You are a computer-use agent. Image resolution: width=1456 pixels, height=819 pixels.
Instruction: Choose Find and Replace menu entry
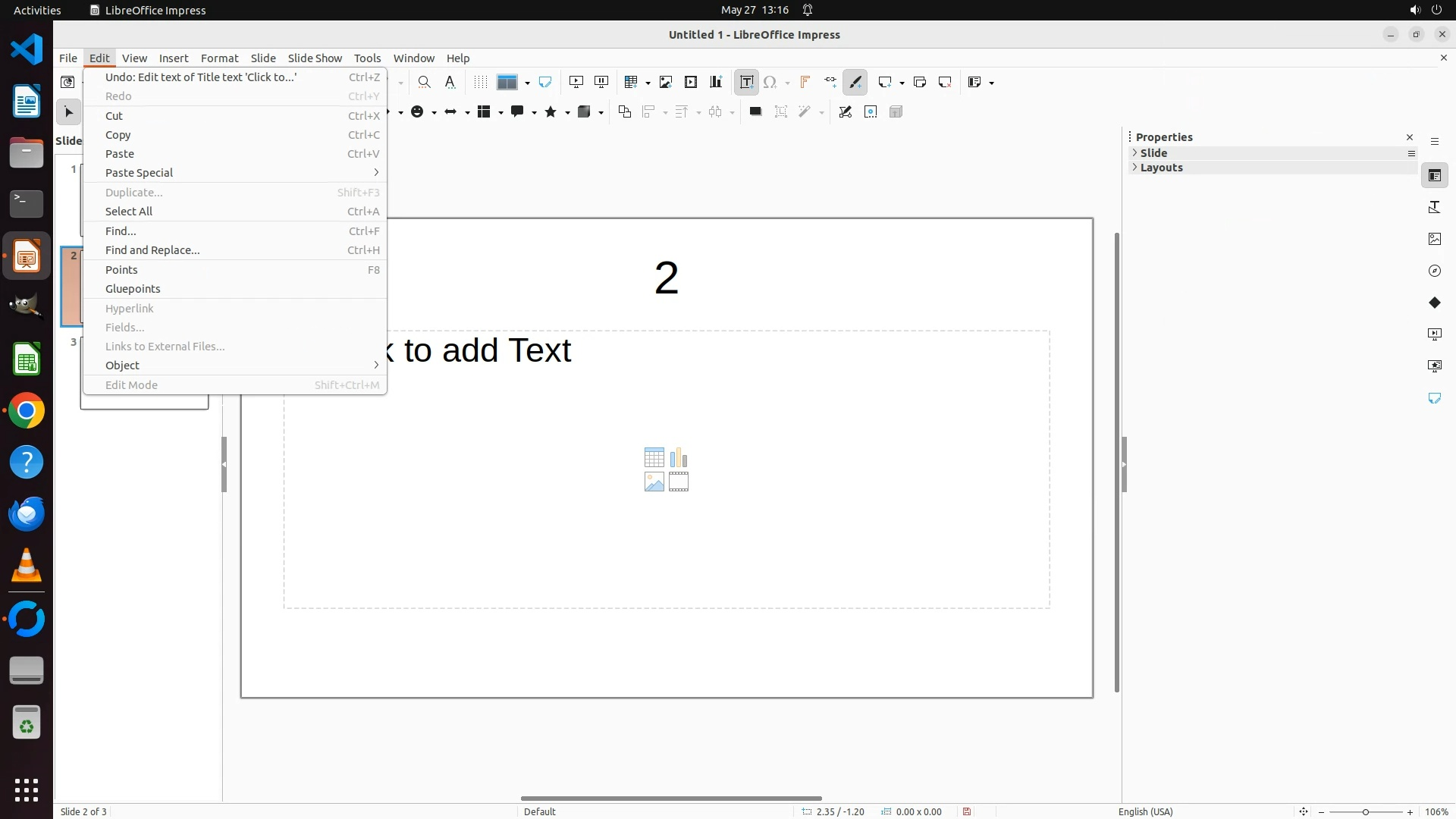pos(152,250)
